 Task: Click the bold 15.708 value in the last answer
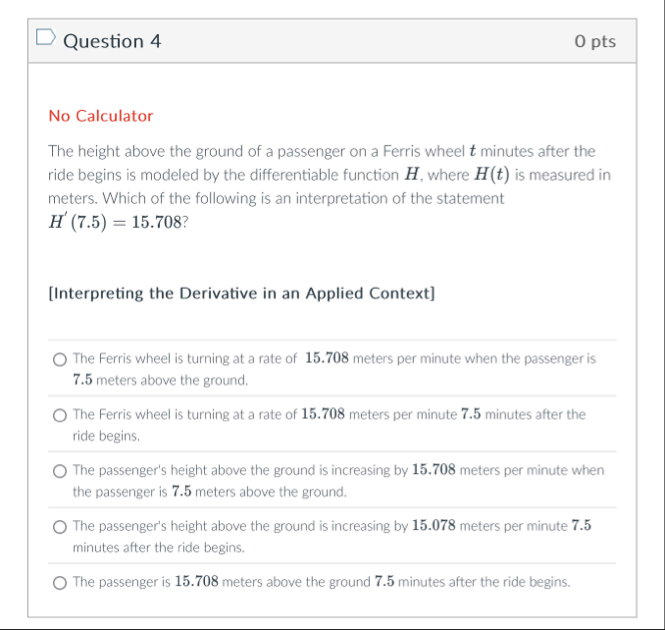pos(197,582)
